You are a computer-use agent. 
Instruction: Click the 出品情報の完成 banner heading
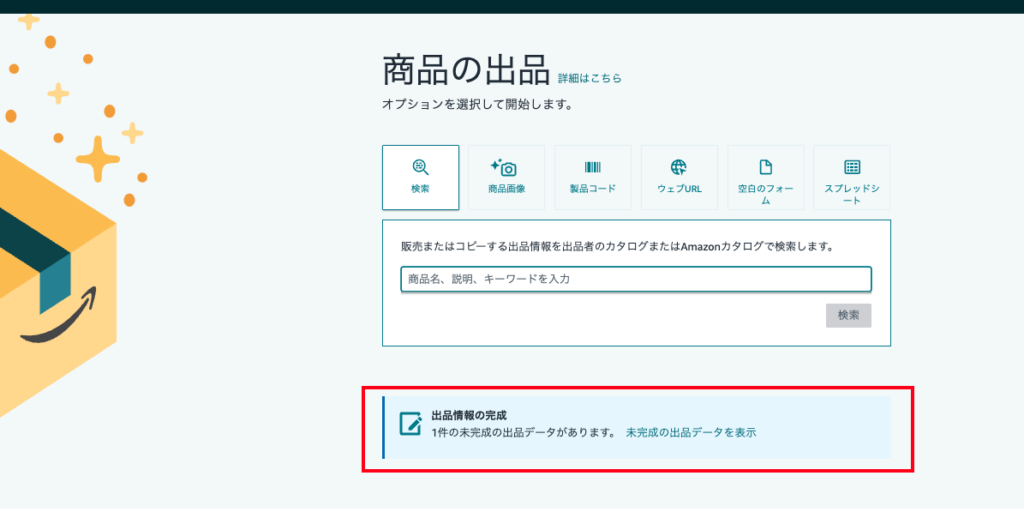click(468, 415)
